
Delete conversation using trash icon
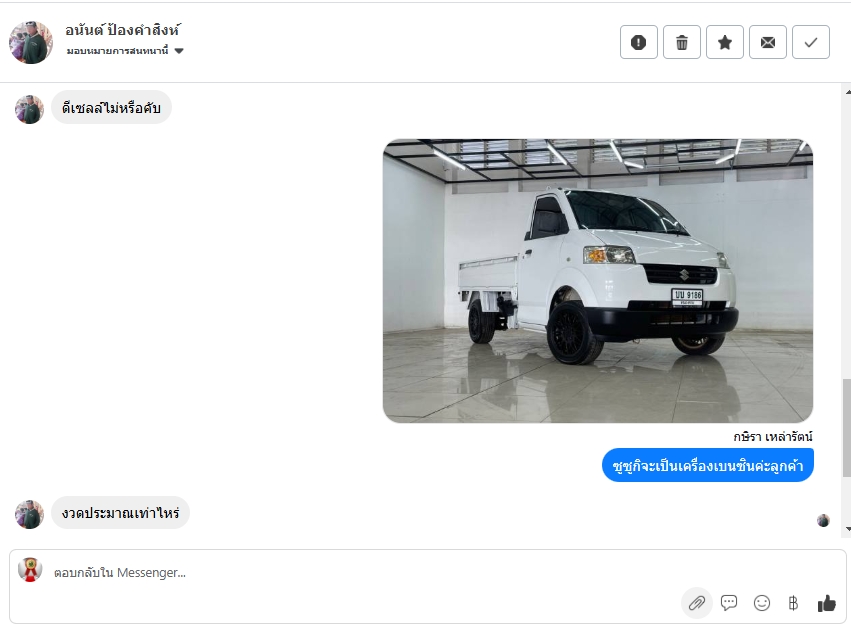682,42
